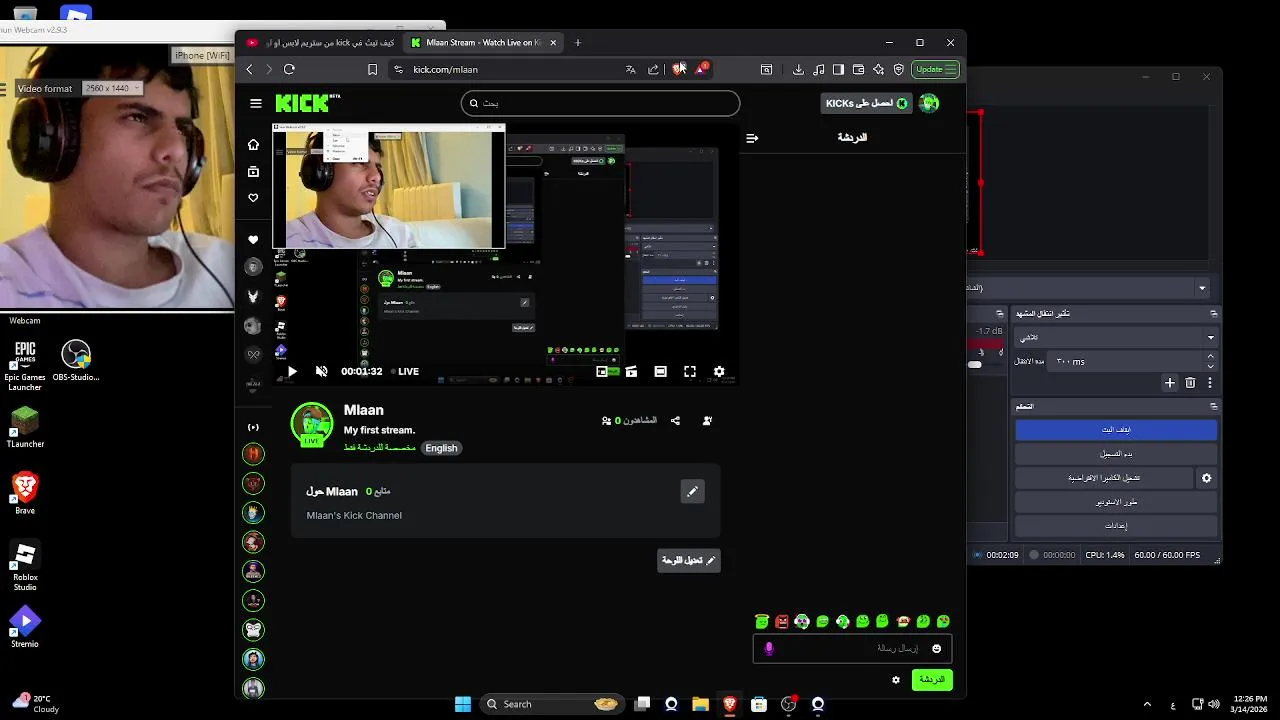Open Video format dropdown in webcam window

coord(113,88)
